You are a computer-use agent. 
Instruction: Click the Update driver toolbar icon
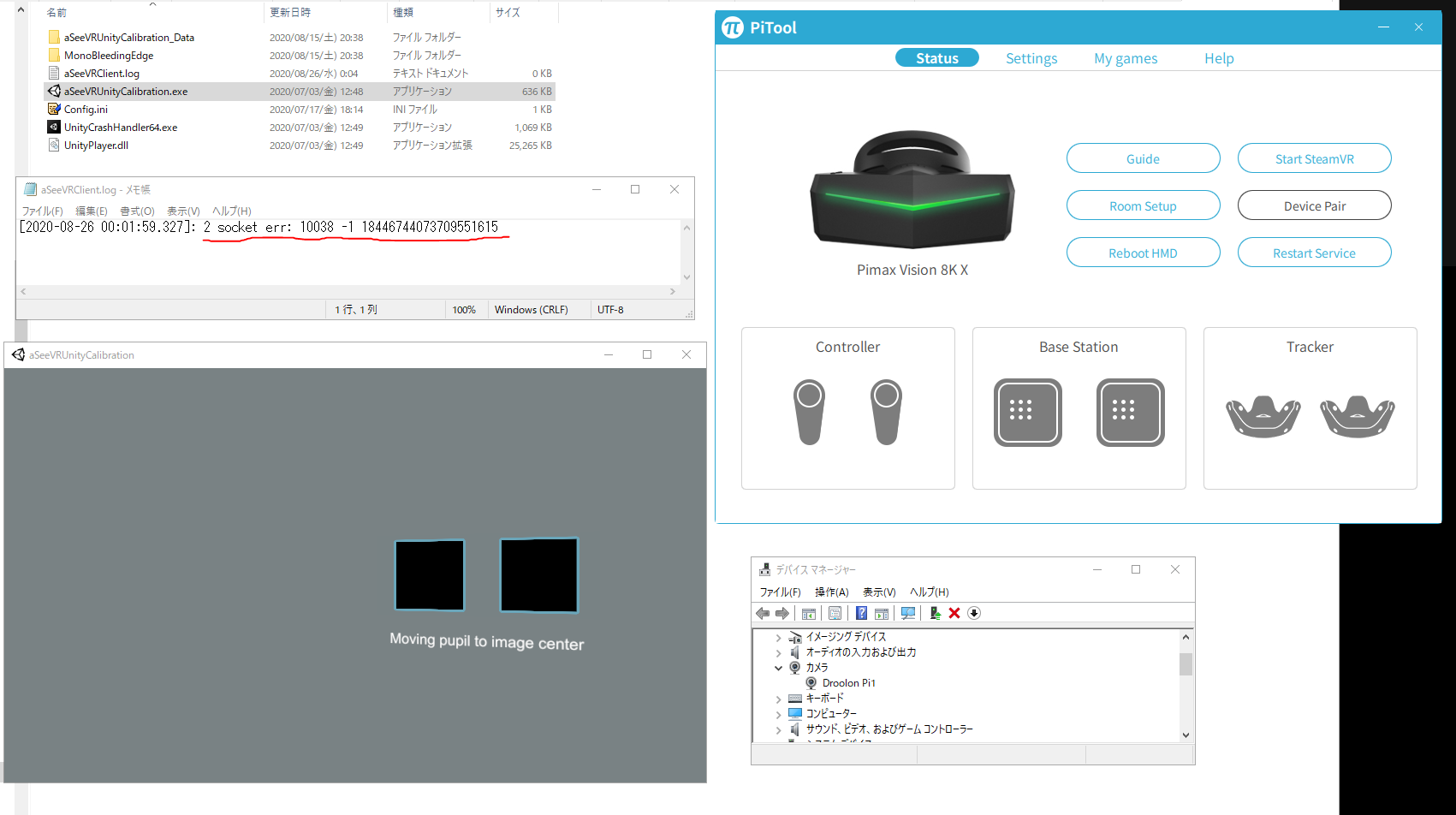click(935, 613)
